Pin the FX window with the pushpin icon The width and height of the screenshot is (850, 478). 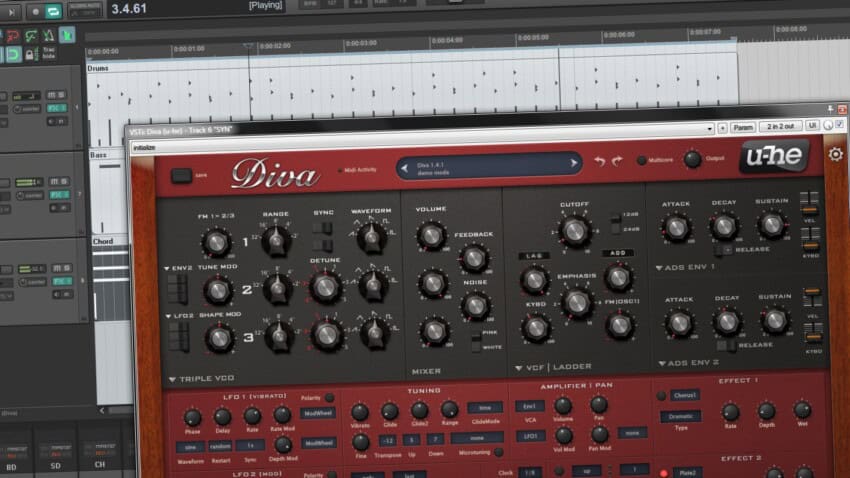click(830, 109)
